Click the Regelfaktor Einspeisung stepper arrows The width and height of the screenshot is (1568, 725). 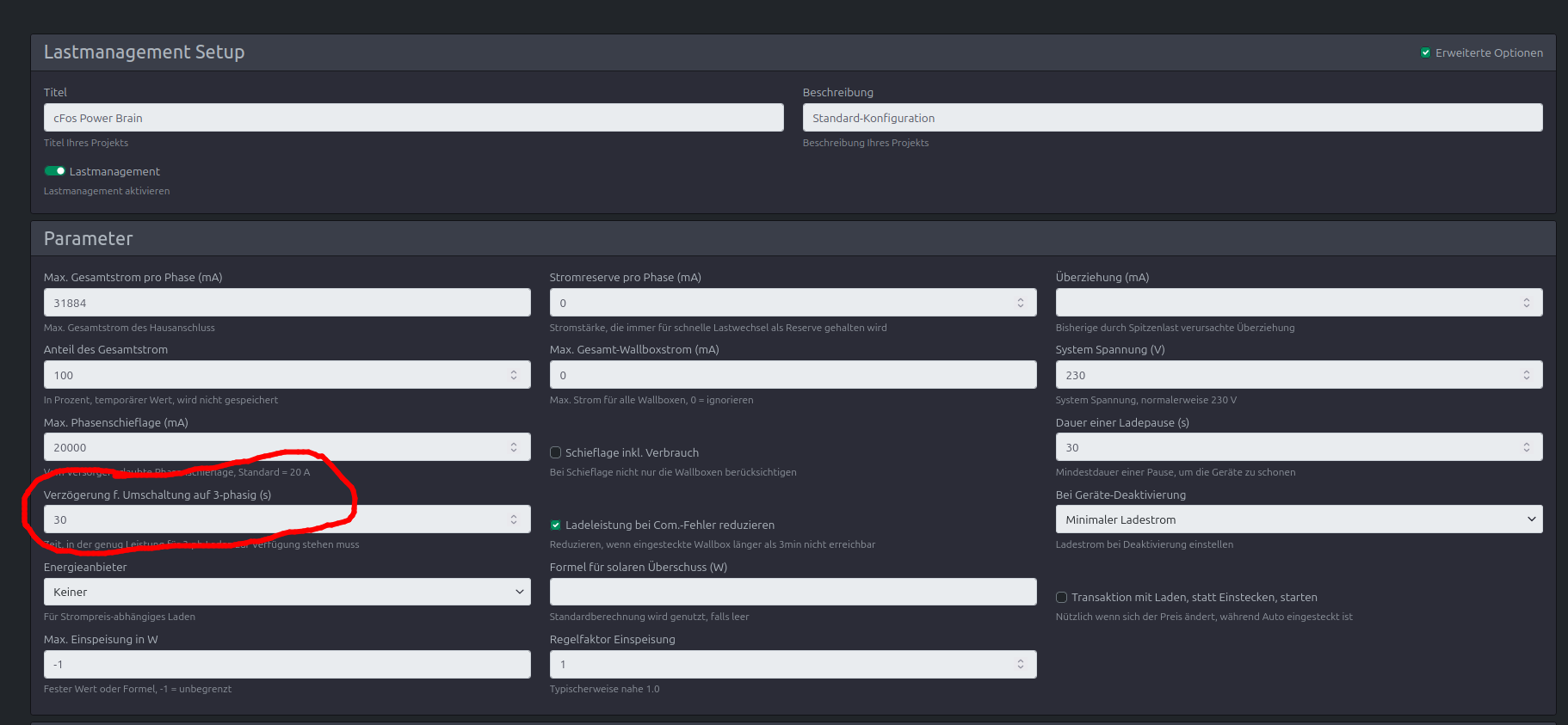[1021, 664]
